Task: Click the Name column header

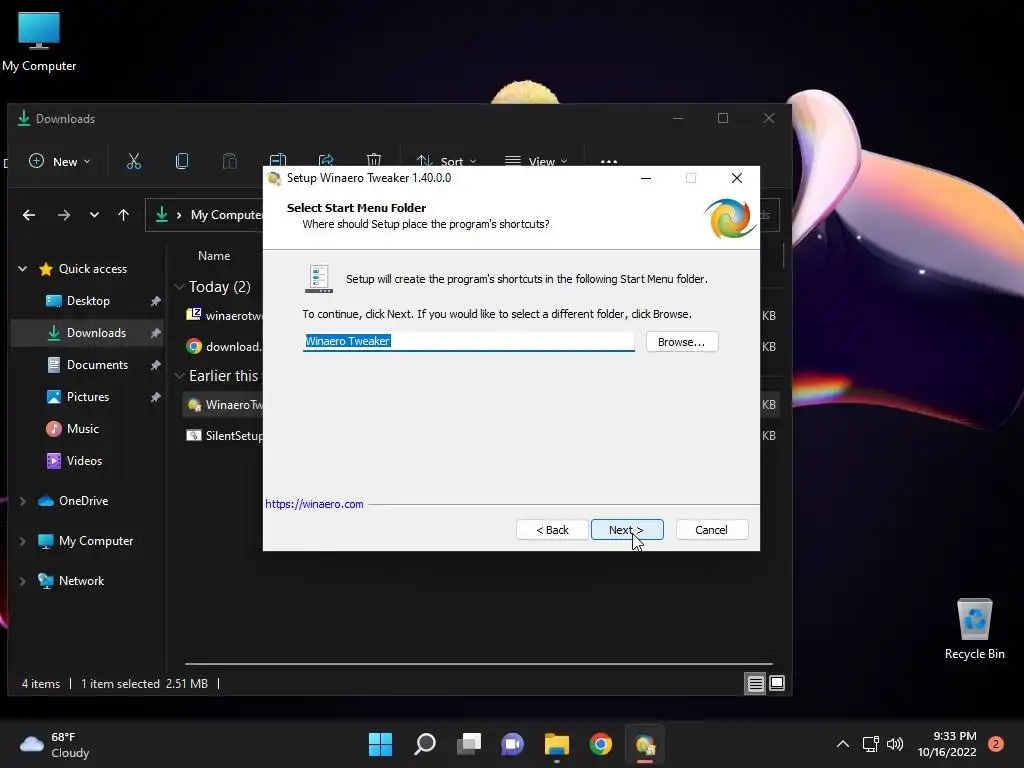Action: pyautogui.click(x=214, y=256)
